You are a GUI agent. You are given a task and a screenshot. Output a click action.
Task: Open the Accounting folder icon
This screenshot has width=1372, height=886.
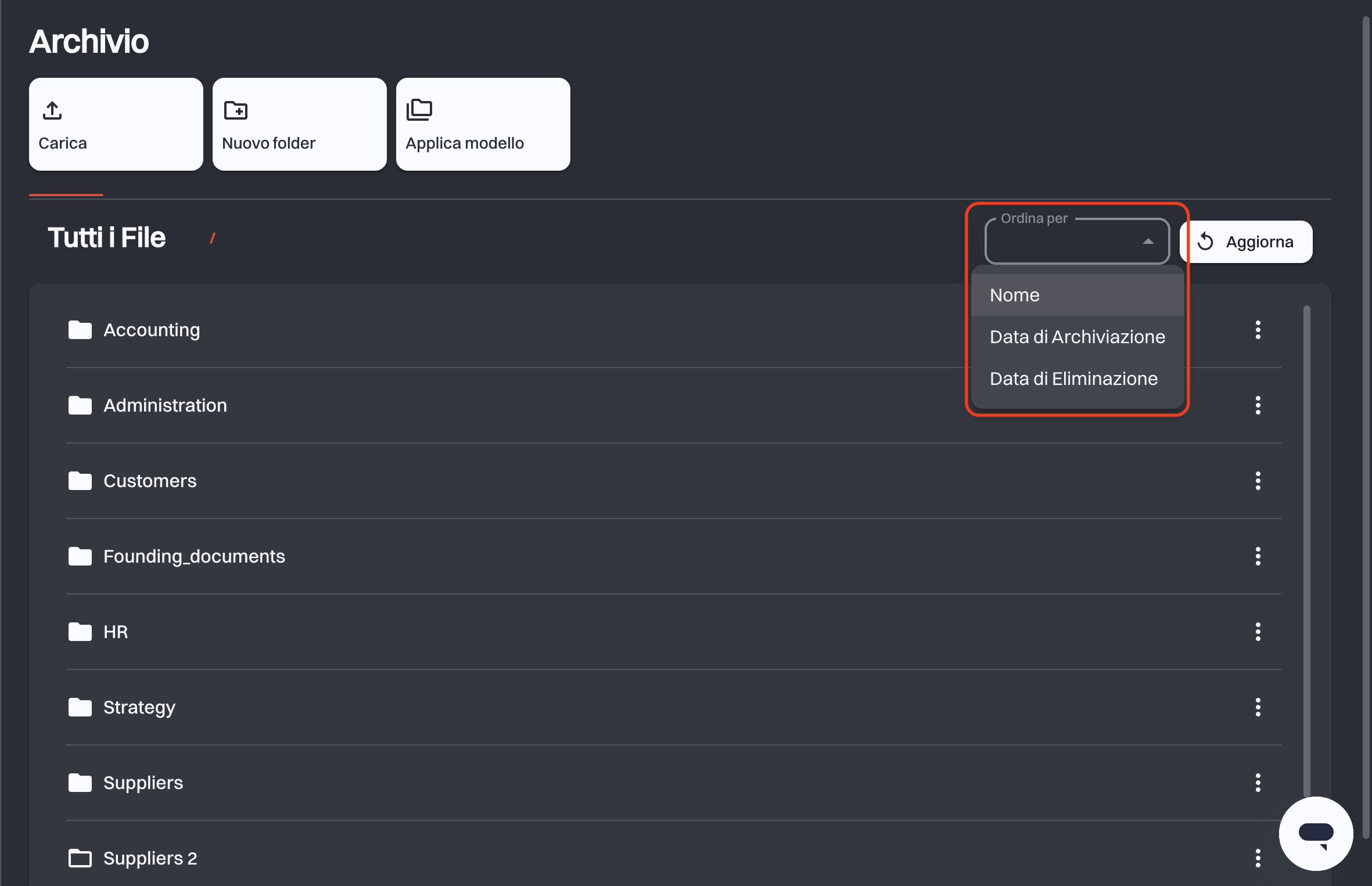80,330
